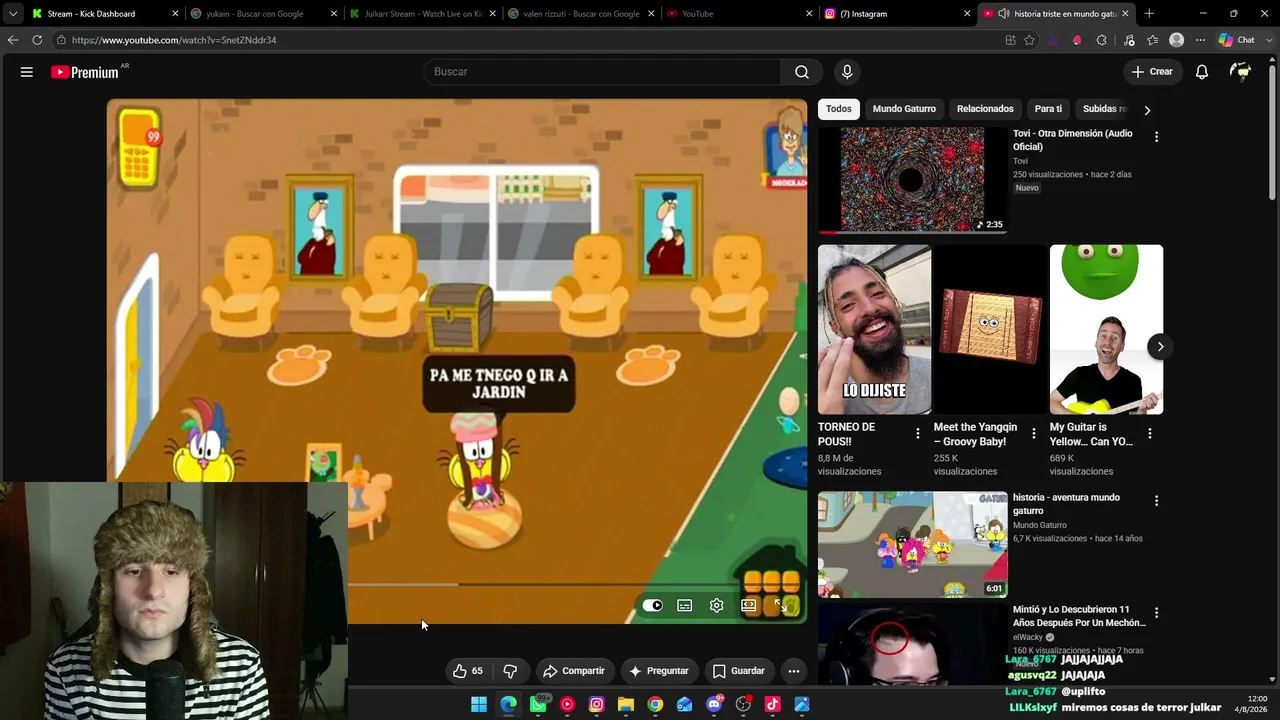
Task: Select the Mundo Gaturro filter chip
Action: tap(904, 109)
